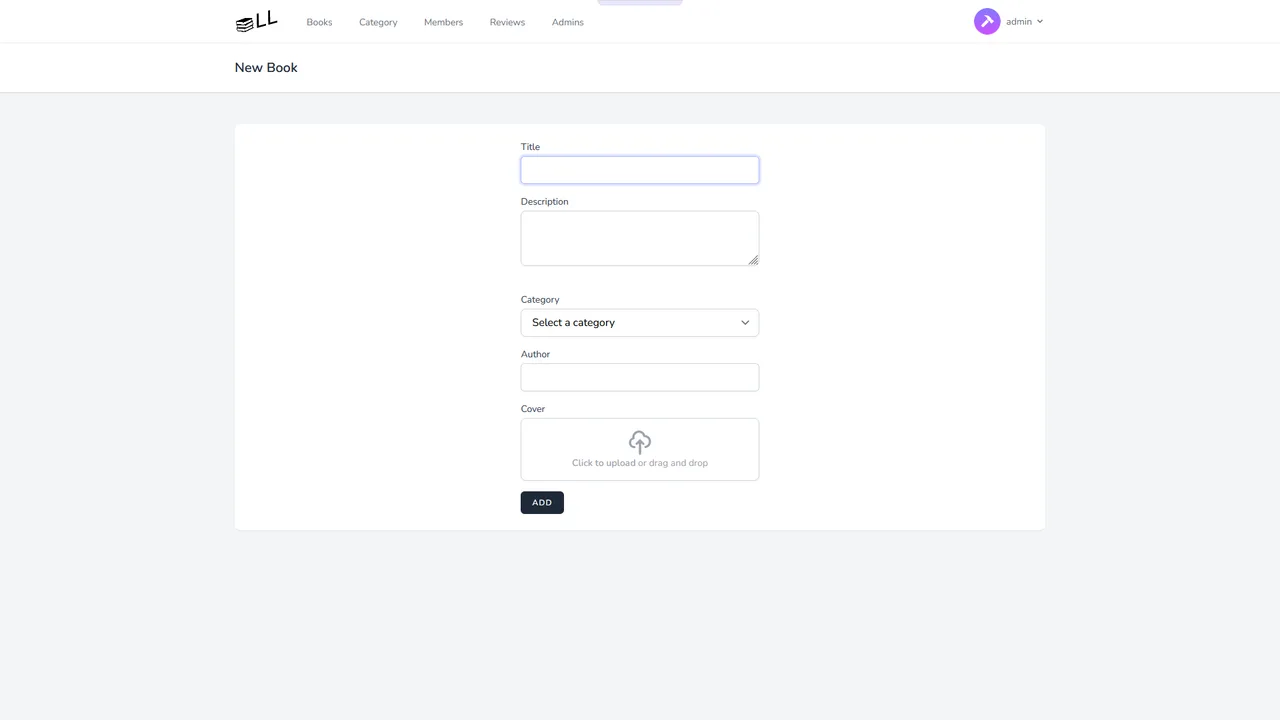Click the Author field label
The image size is (1280, 720).
coord(535,354)
